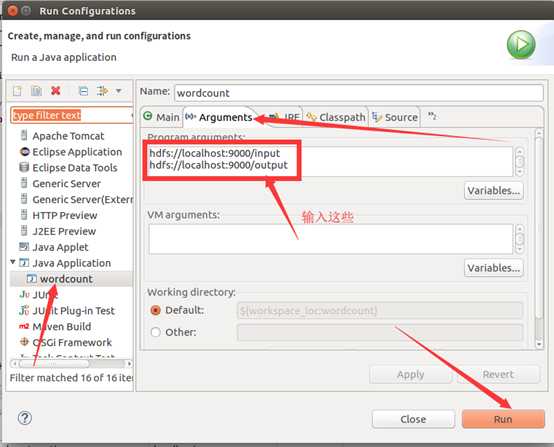The image size is (554, 447).
Task: Click the Maven Build m2 icon
Action: click(x=24, y=326)
